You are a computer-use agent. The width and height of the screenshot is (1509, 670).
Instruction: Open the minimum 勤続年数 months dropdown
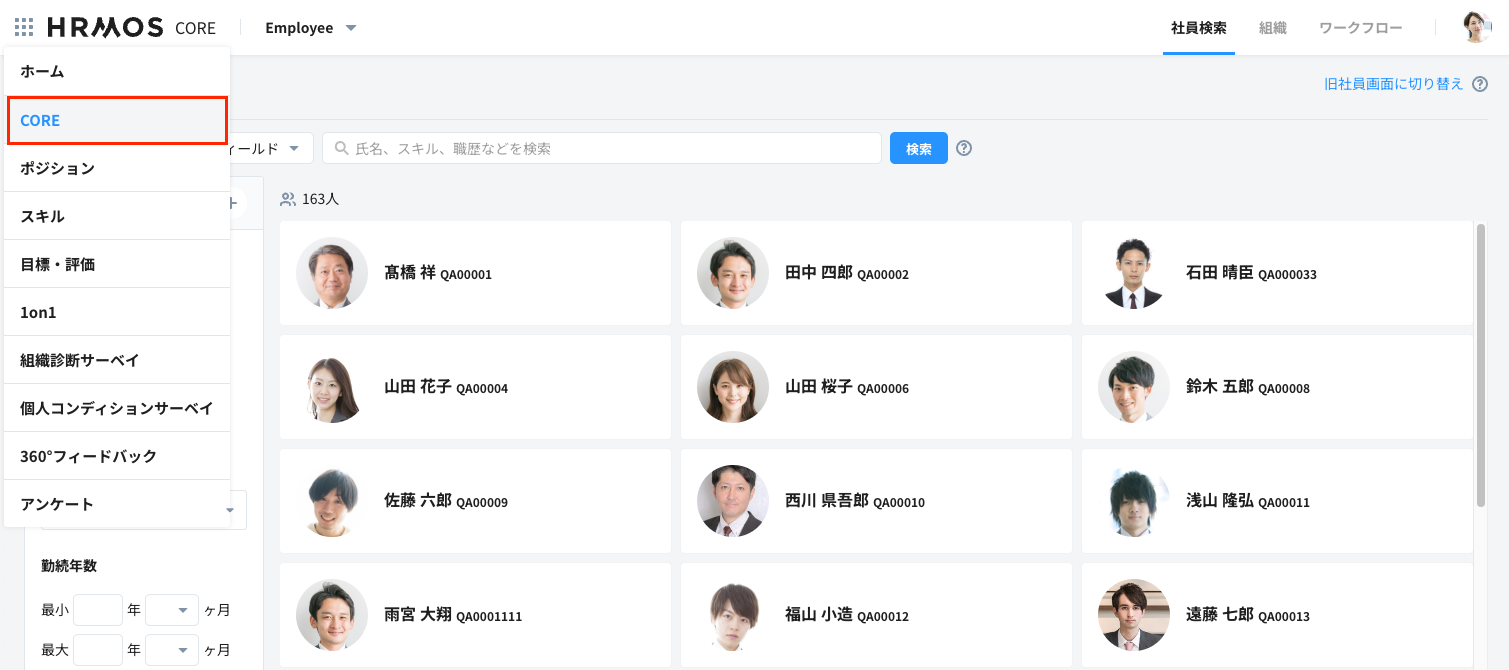pos(172,609)
